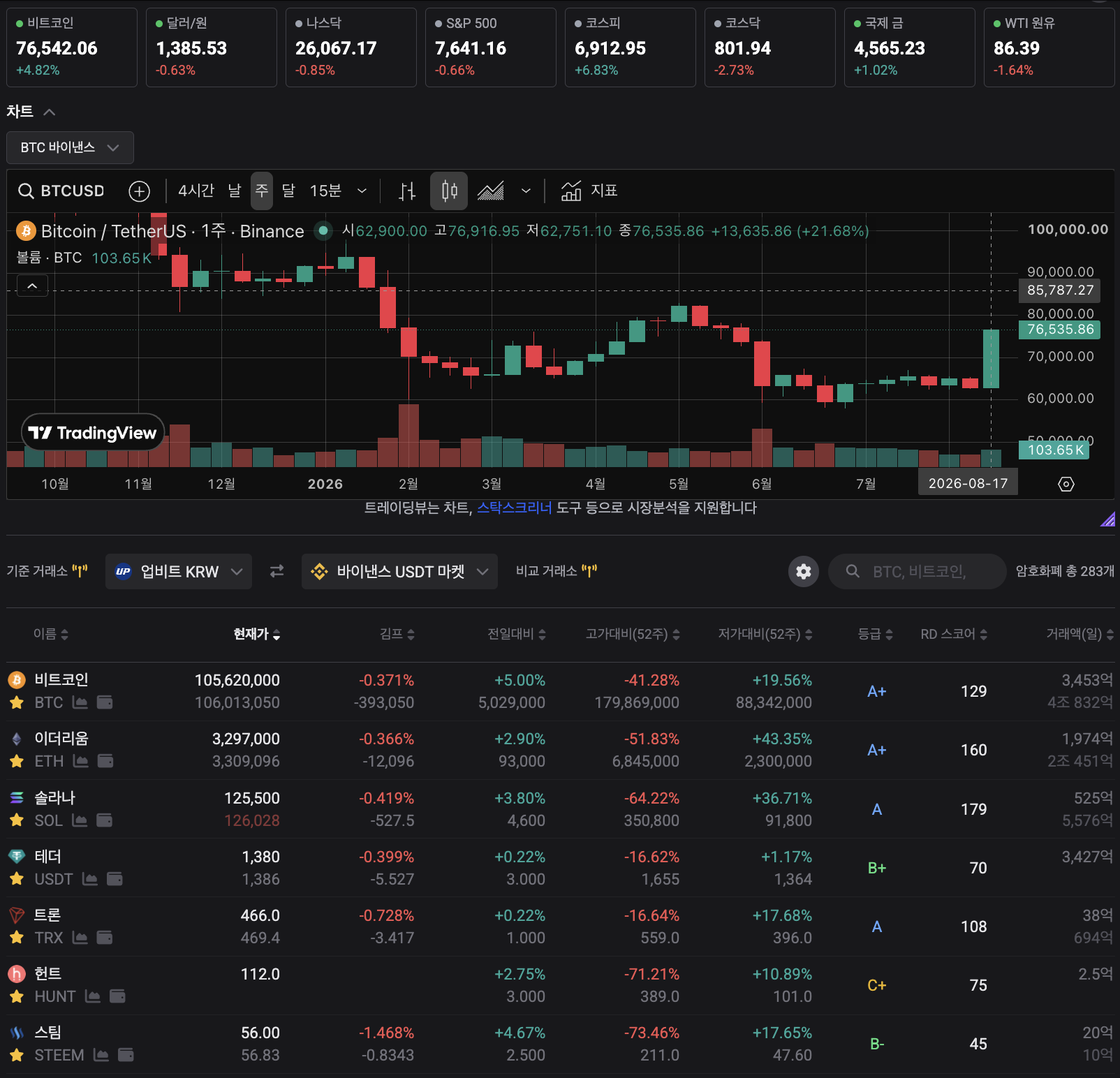The width and height of the screenshot is (1120, 1078).
Task: Open wallet icon for TRX row
Action: point(105,937)
